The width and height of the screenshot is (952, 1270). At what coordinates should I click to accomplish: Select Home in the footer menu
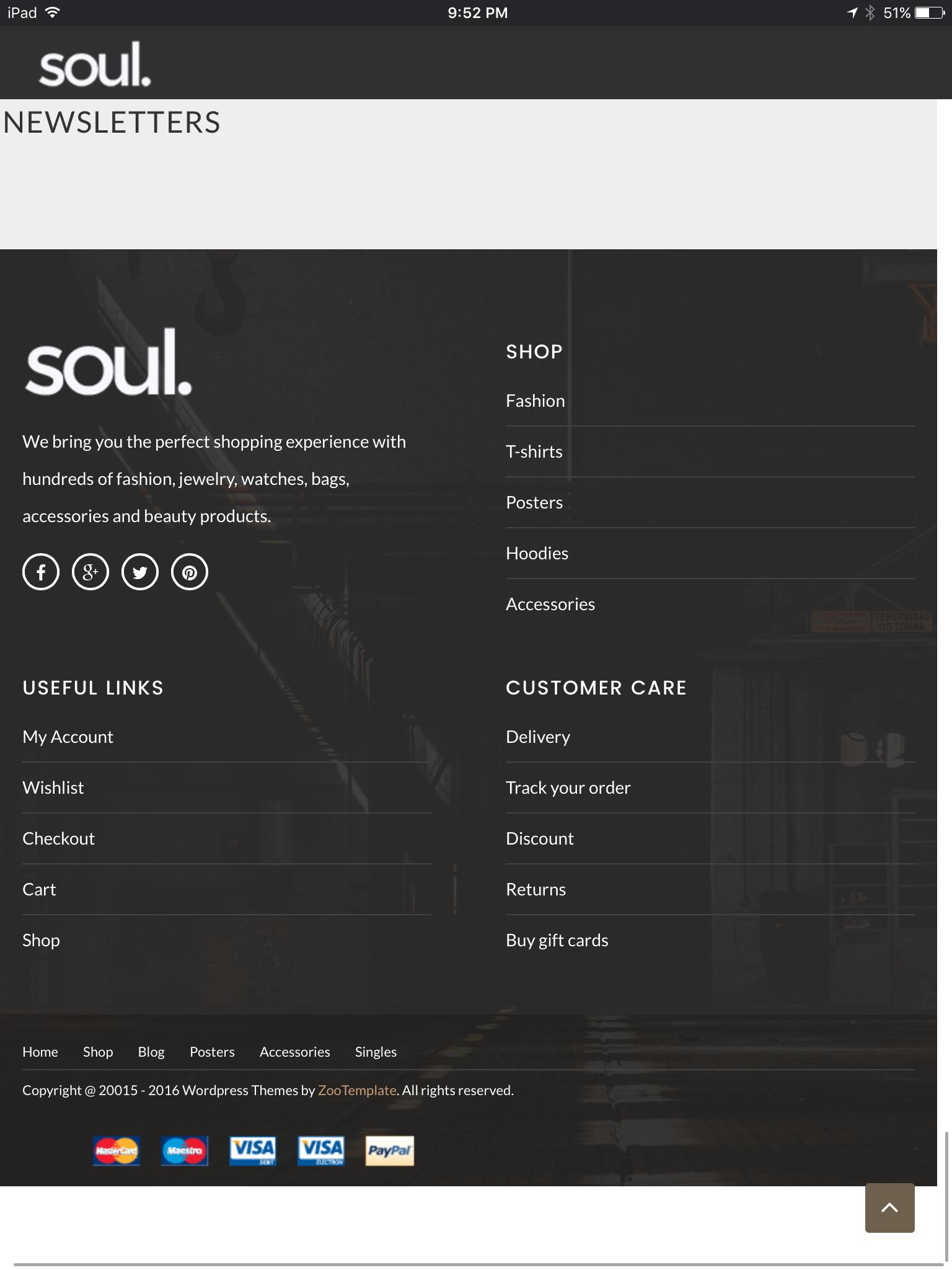pyautogui.click(x=40, y=1052)
